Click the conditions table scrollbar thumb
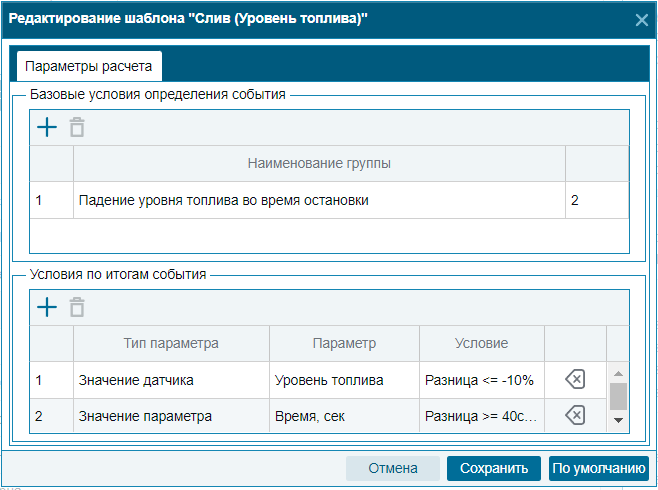The image size is (658, 490). 618,396
